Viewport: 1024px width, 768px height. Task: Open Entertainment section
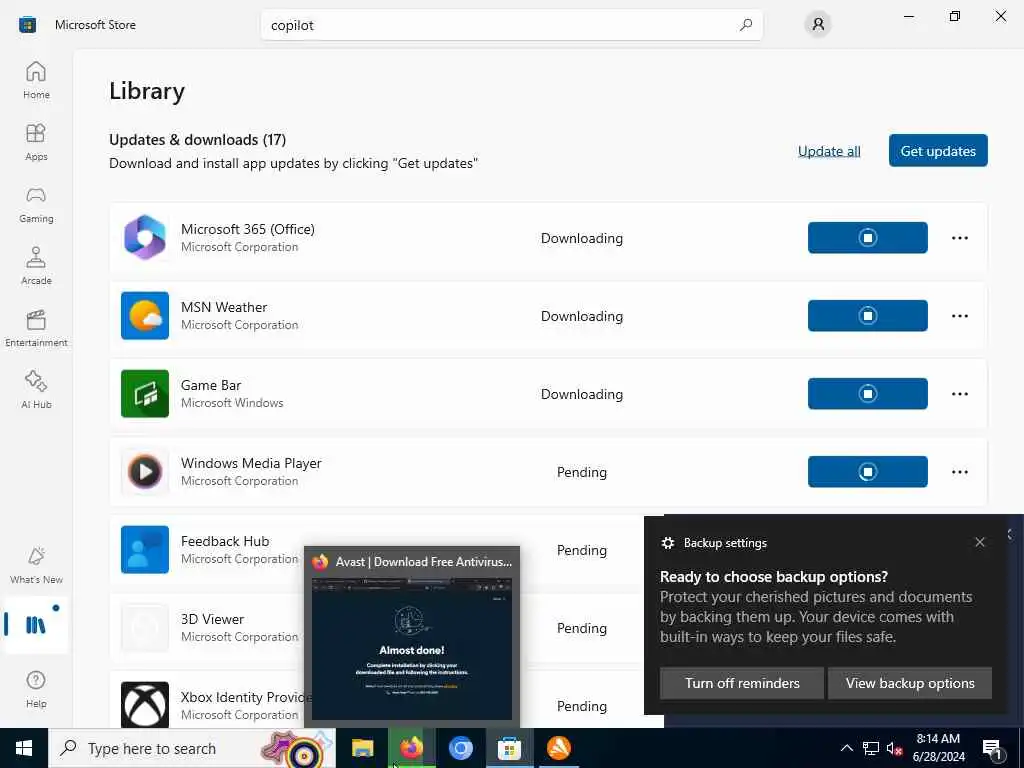coord(36,328)
